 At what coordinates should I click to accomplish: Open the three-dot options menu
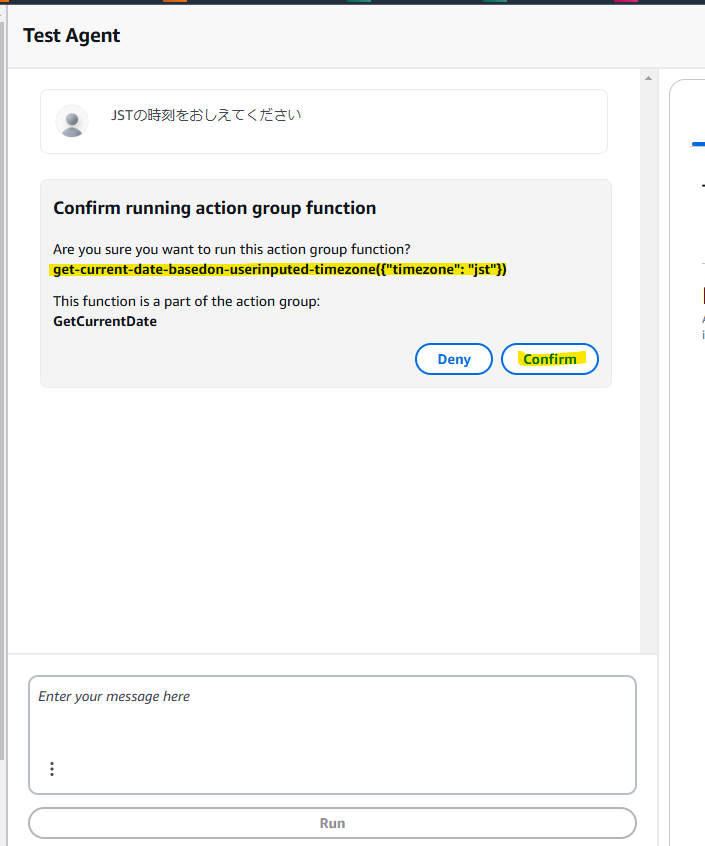(x=52, y=769)
